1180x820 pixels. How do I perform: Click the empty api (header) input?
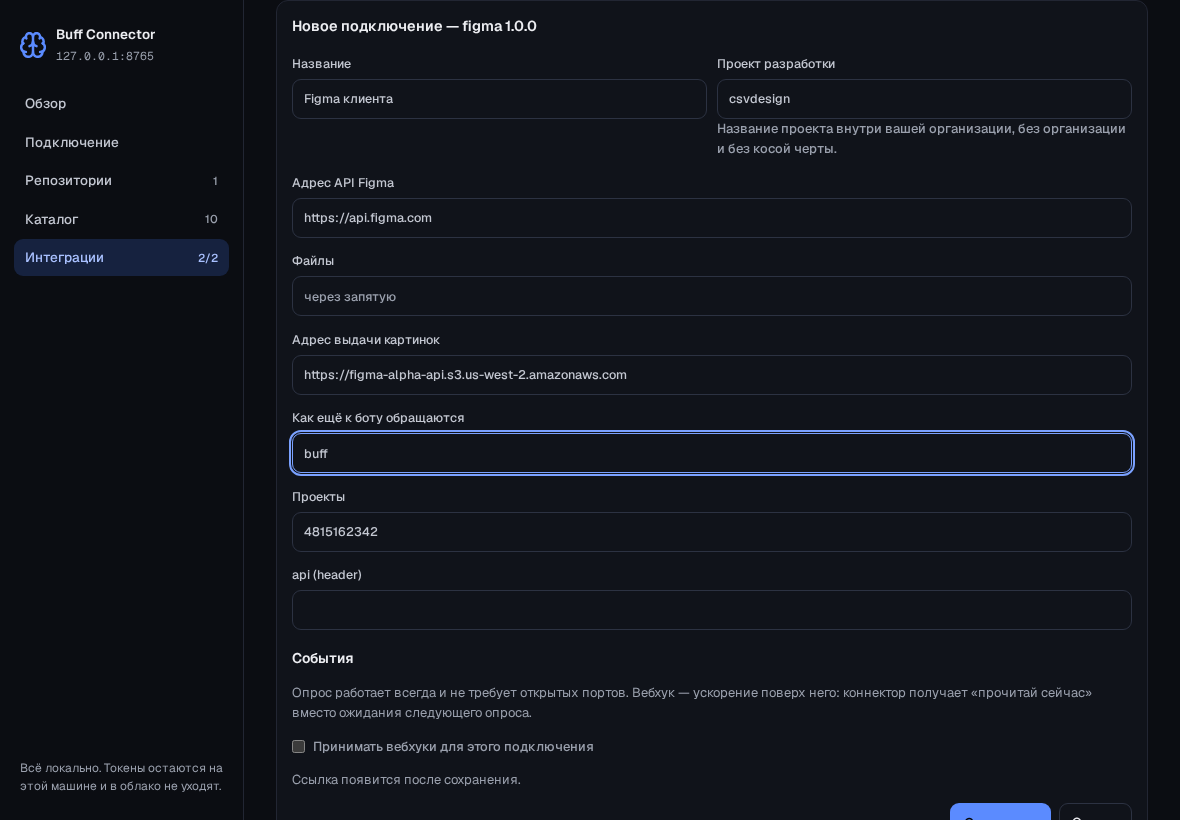pos(712,609)
